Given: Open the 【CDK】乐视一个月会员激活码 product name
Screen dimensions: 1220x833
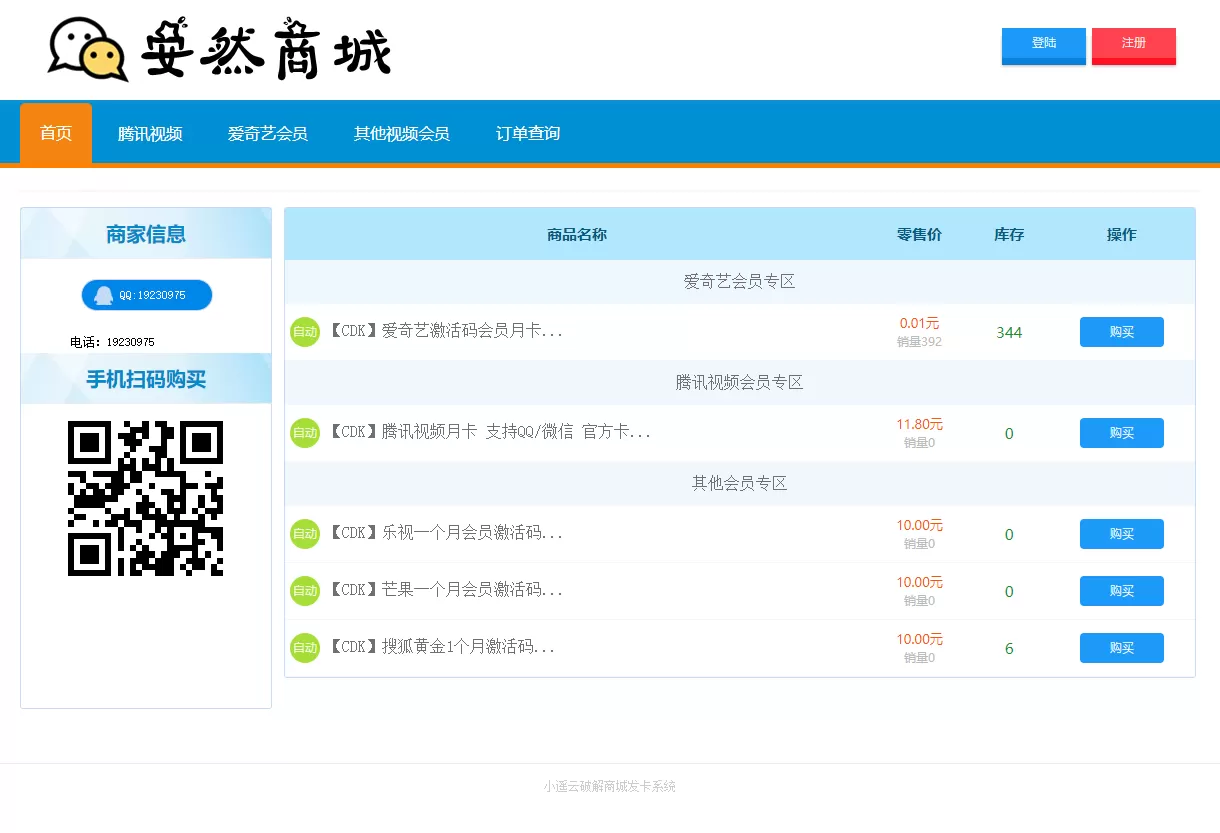Looking at the screenshot, I should pyautogui.click(x=445, y=533).
